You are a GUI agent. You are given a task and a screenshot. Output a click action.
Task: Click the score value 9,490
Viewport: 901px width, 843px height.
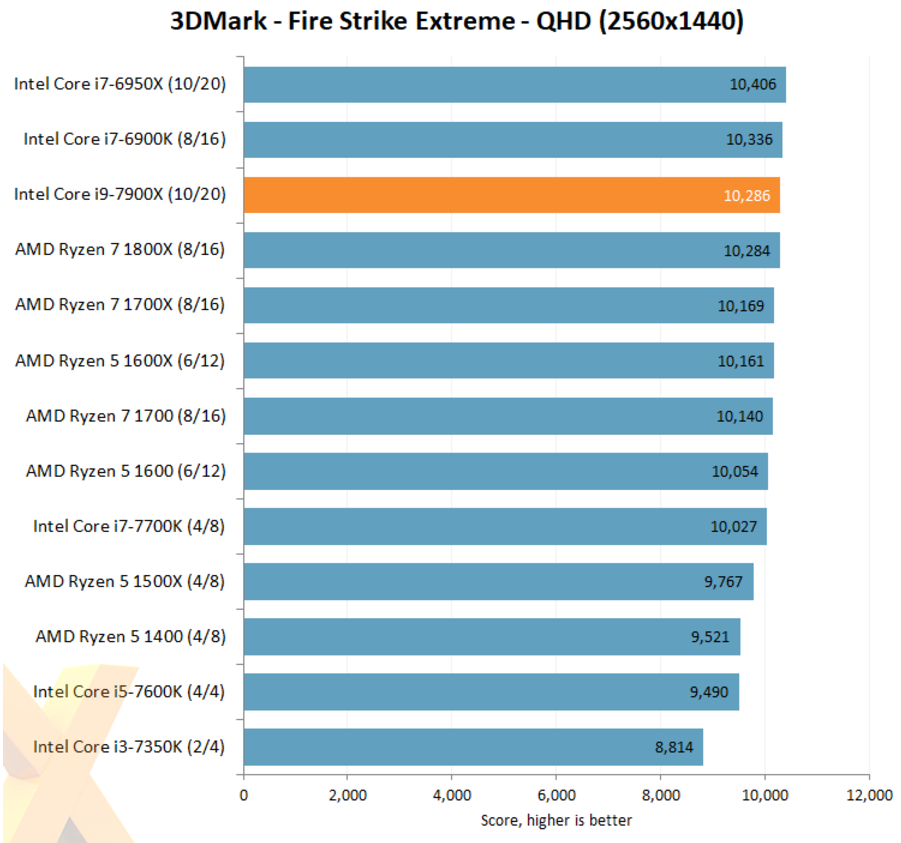coord(709,692)
